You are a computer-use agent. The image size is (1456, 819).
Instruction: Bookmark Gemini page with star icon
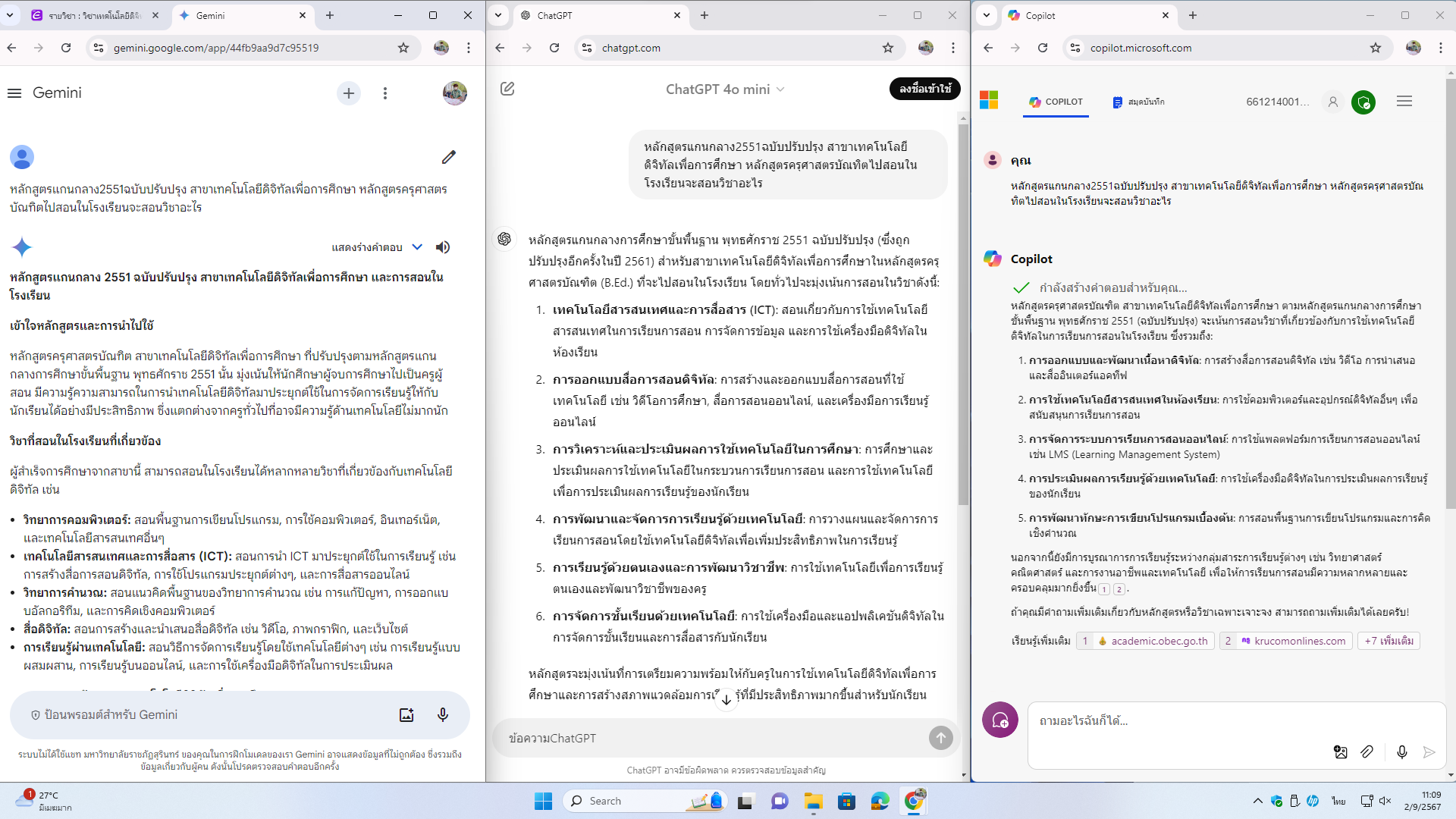(x=403, y=48)
